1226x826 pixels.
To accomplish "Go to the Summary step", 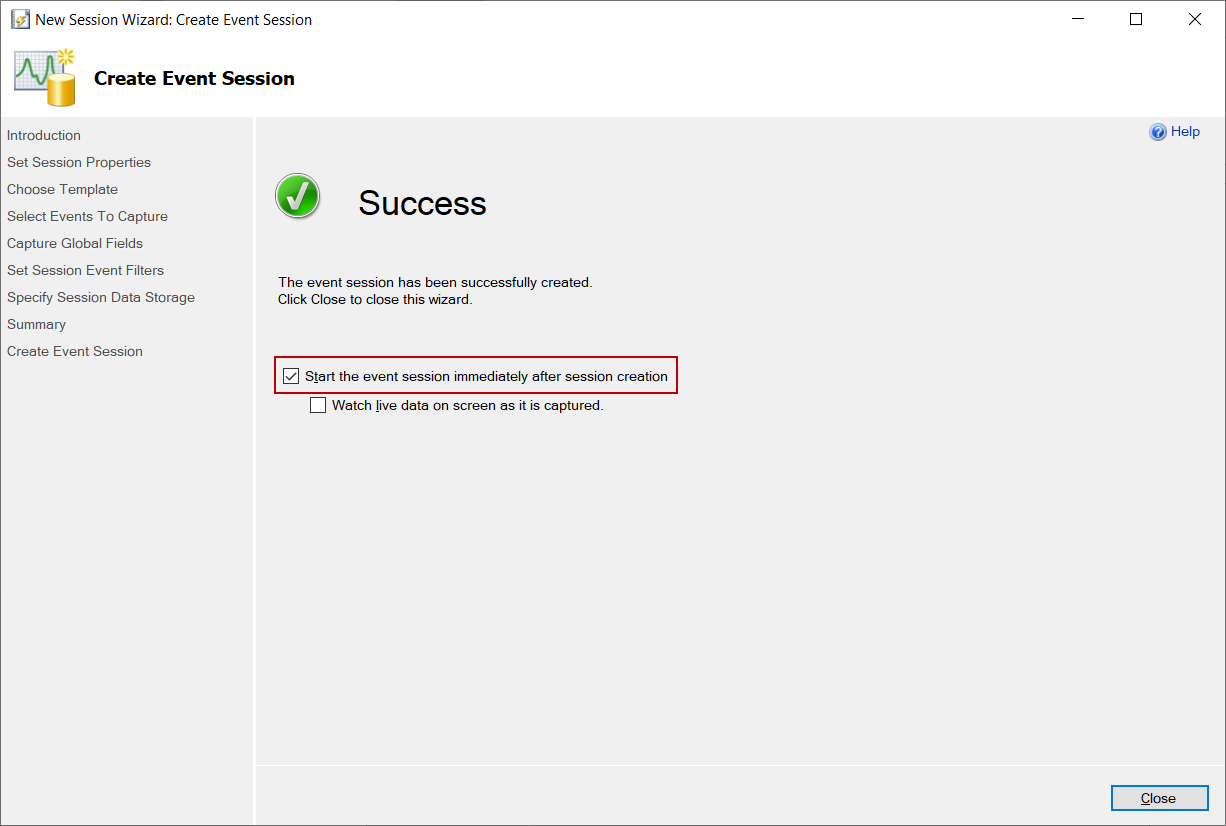I will 36,324.
